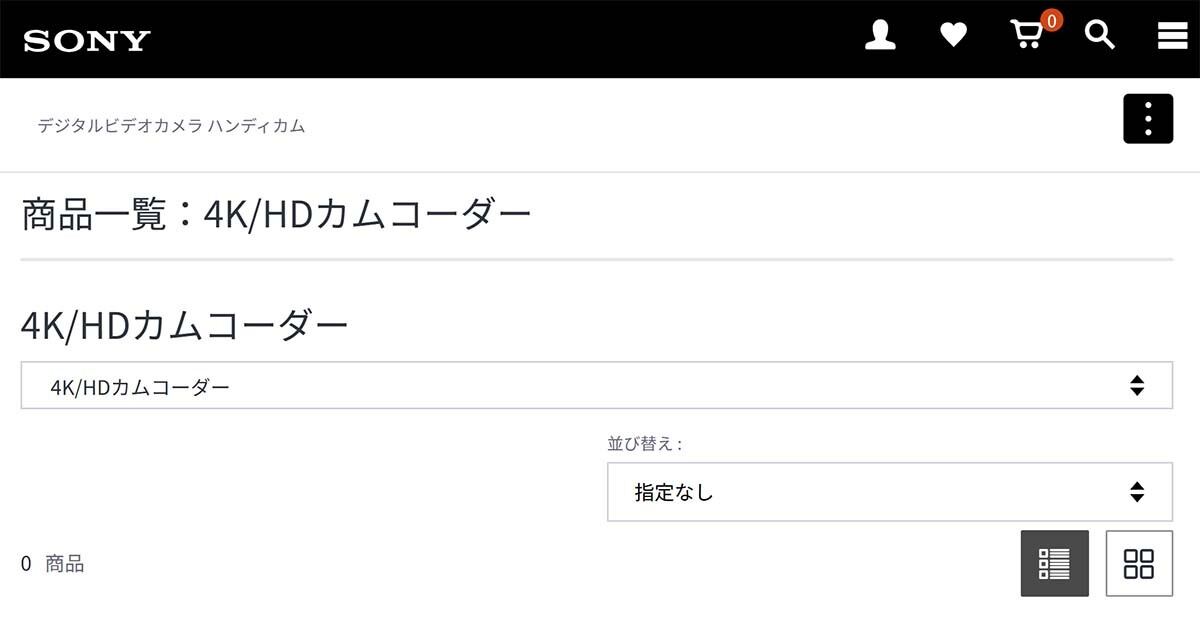Open the 4K/HDカムコーダー category dropdown
This screenshot has width=1200, height=630.
tap(596, 385)
